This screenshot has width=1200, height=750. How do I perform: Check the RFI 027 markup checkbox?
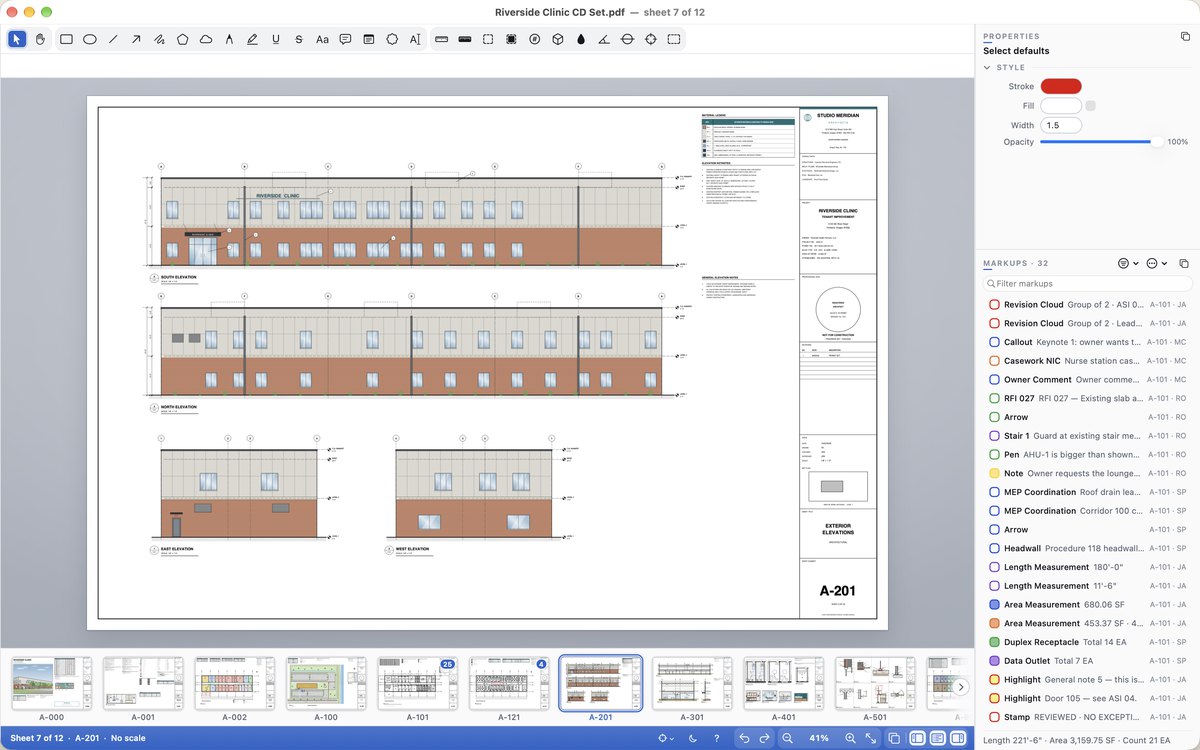994,398
